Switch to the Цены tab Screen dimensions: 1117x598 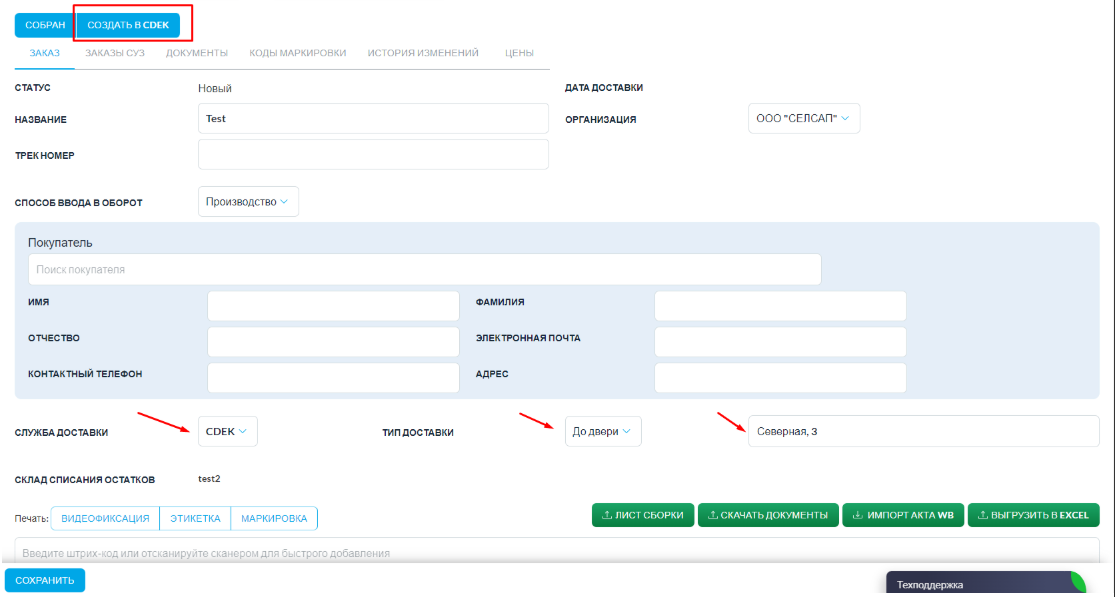[519, 52]
